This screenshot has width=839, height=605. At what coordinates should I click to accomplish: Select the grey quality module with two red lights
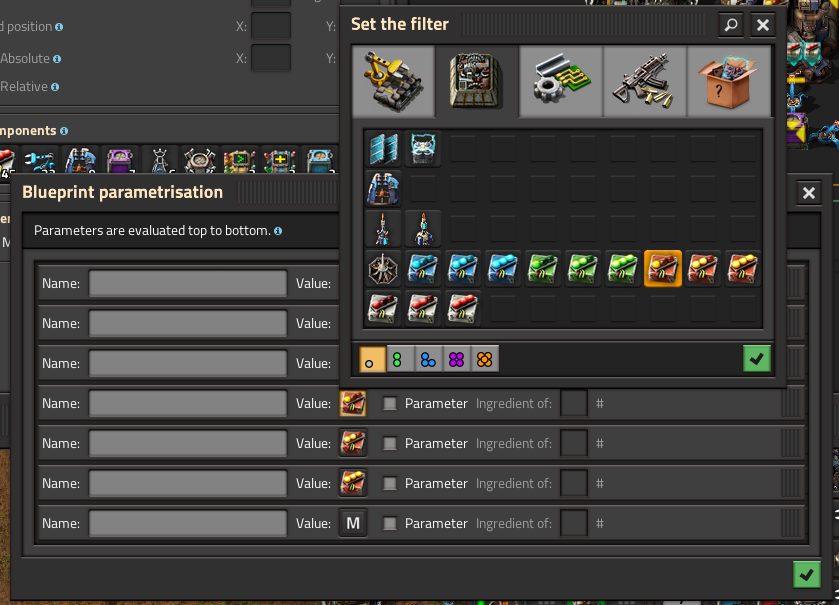[x=423, y=309]
